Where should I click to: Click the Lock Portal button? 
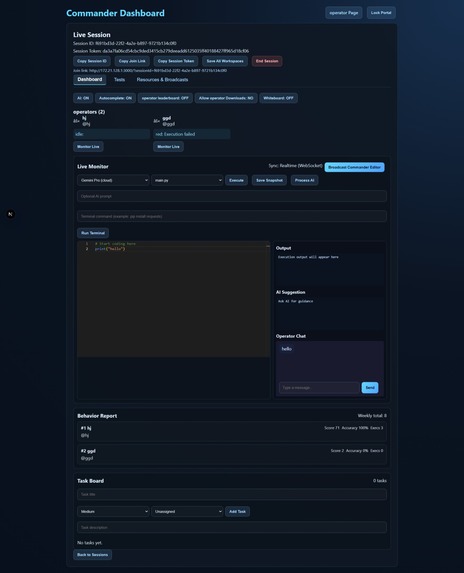click(381, 13)
